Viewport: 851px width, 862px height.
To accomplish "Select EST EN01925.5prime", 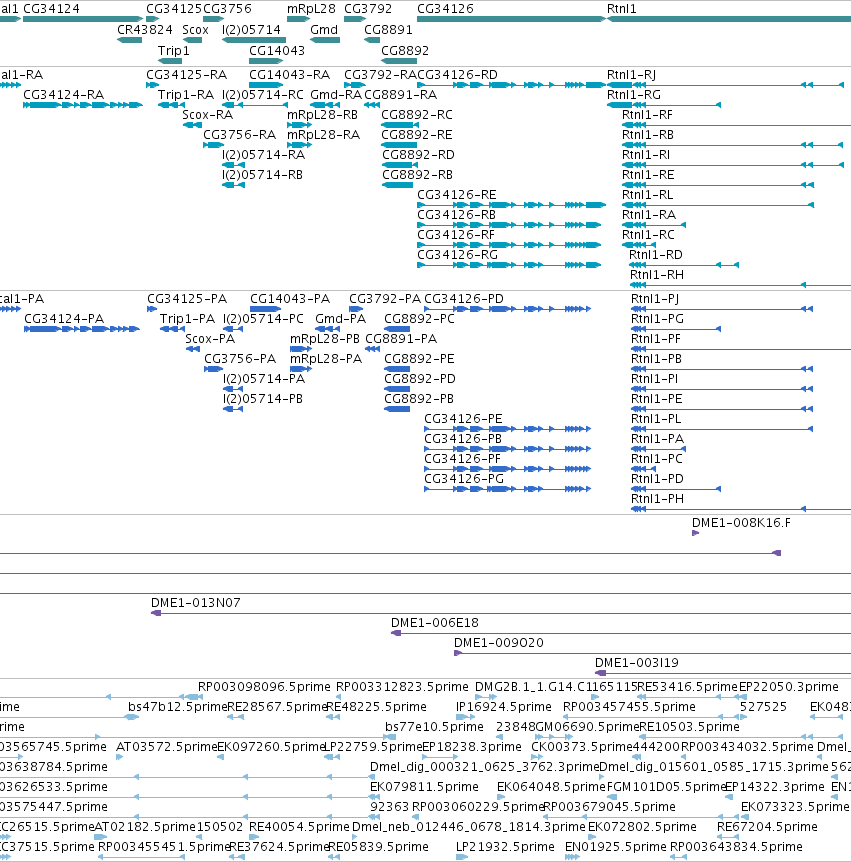I will coord(615,847).
